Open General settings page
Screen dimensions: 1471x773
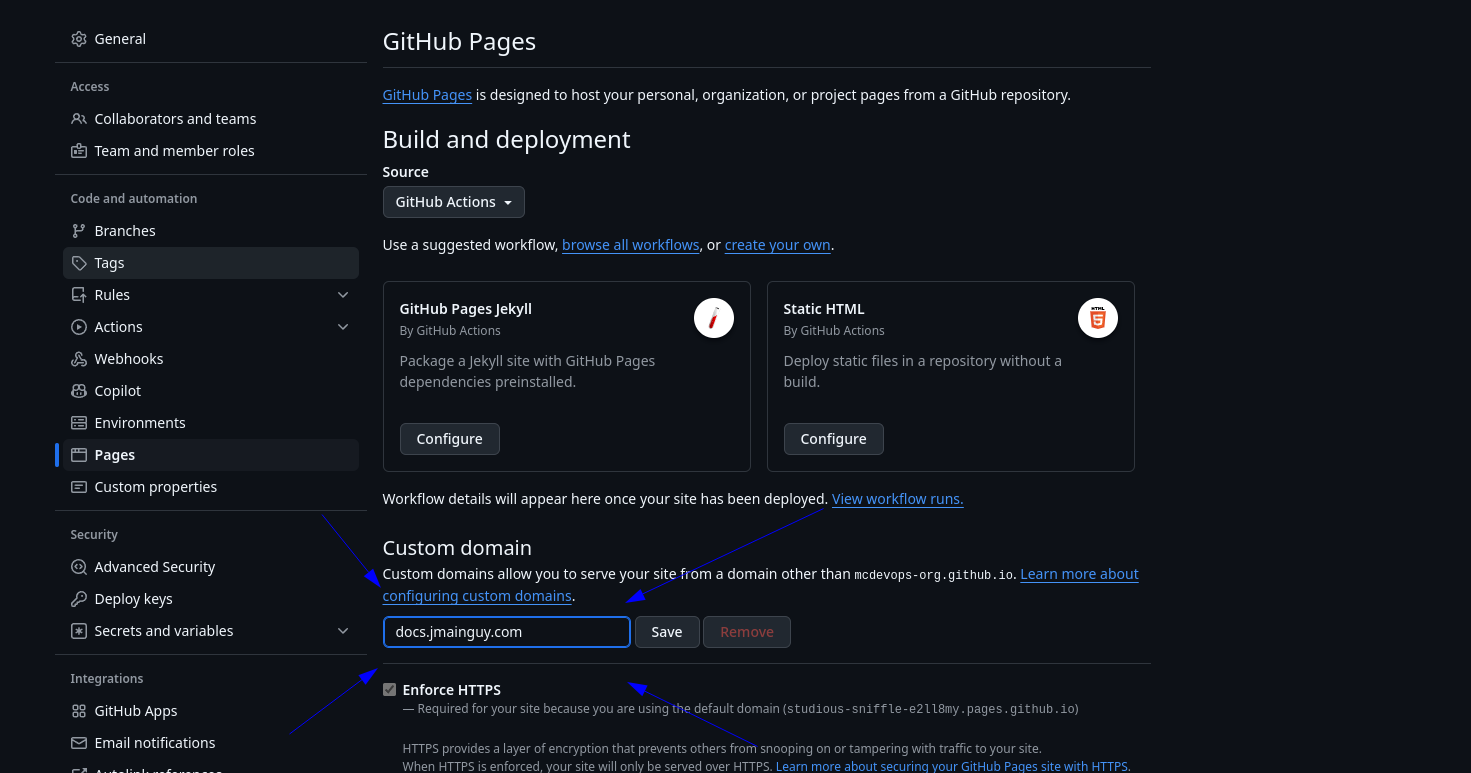(x=211, y=39)
